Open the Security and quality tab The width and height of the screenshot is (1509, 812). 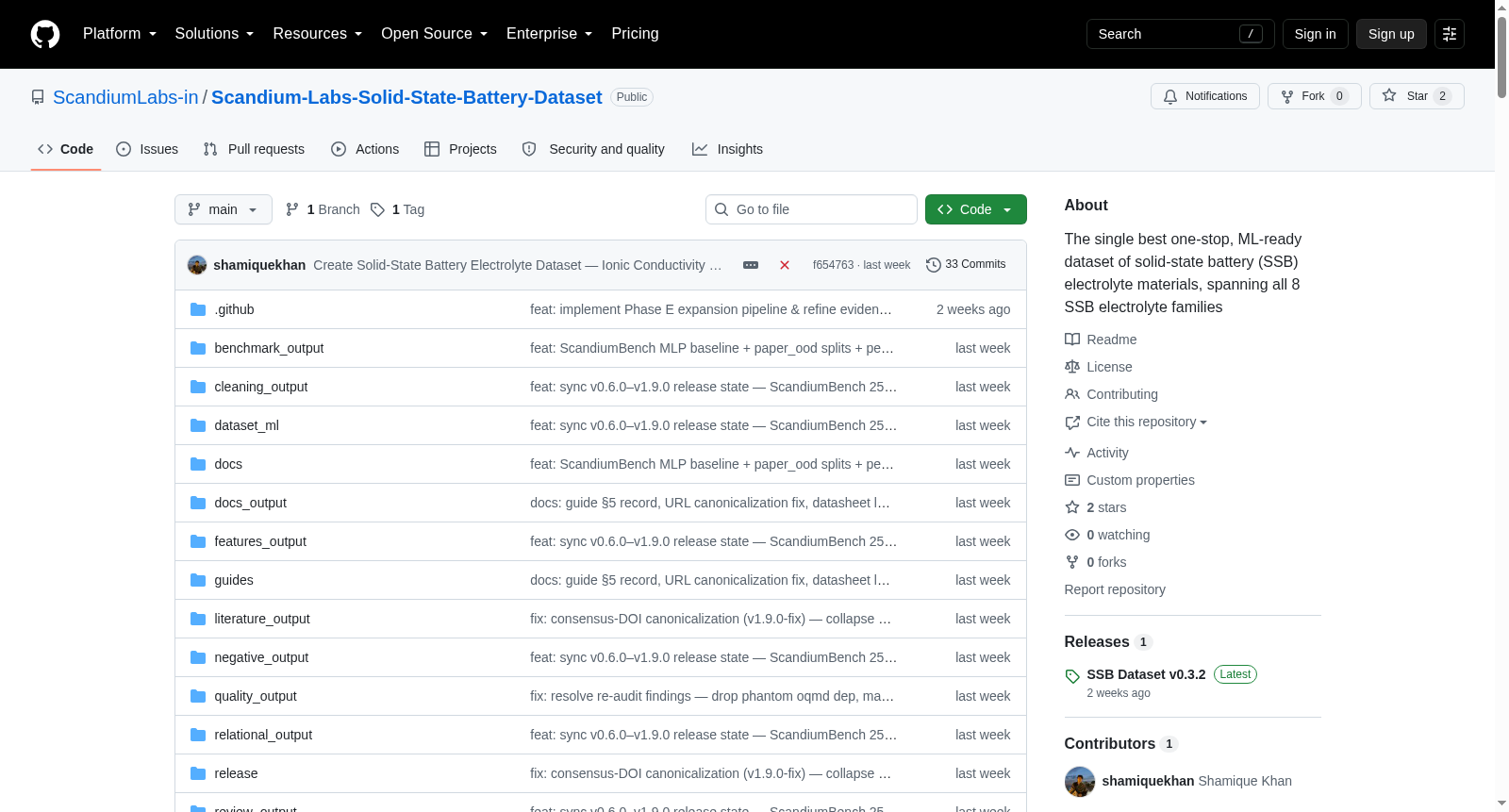593,149
